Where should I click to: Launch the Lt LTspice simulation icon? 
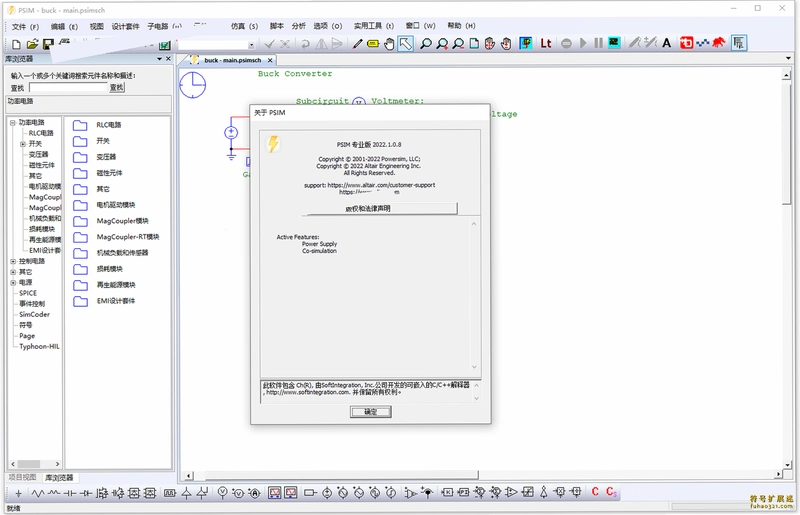pyautogui.click(x=546, y=43)
